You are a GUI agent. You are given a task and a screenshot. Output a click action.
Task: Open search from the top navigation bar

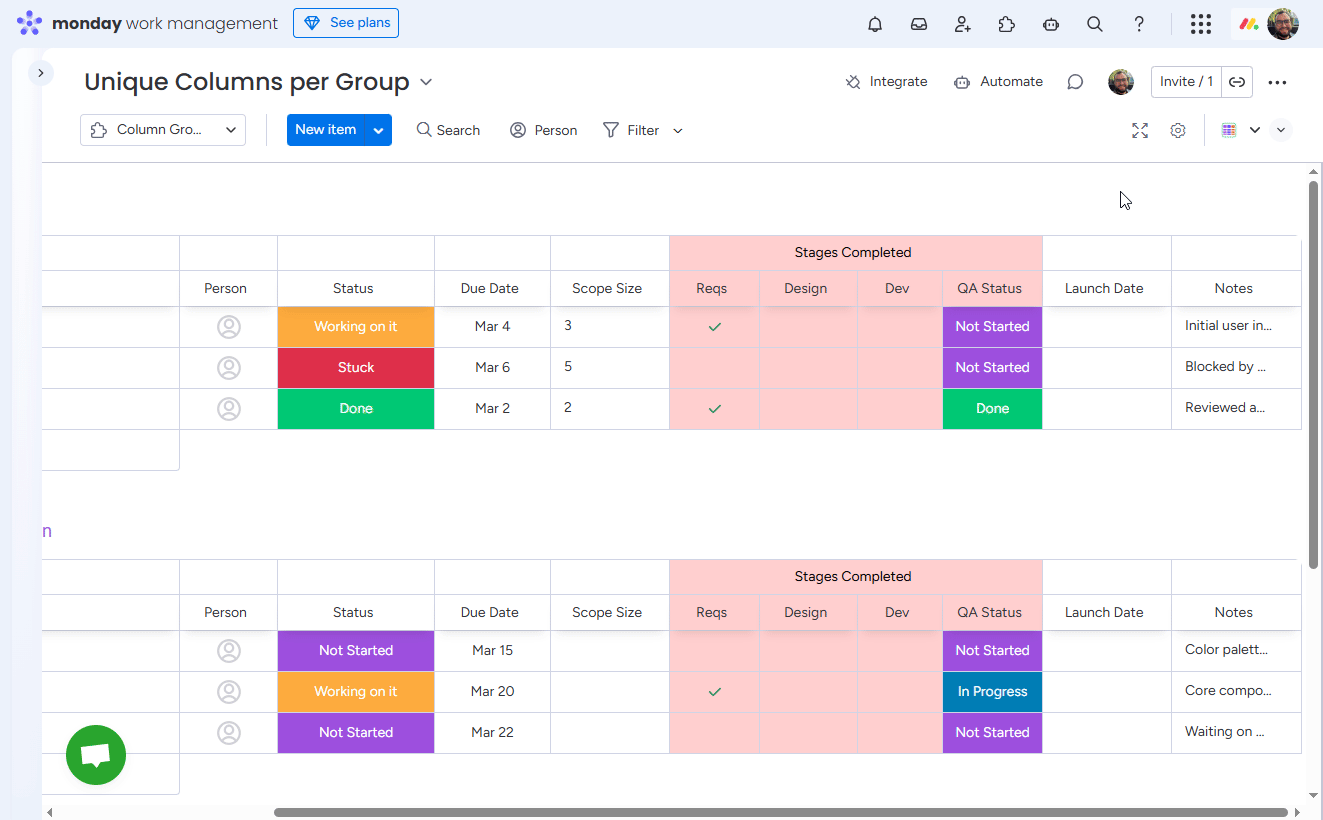click(x=1095, y=24)
